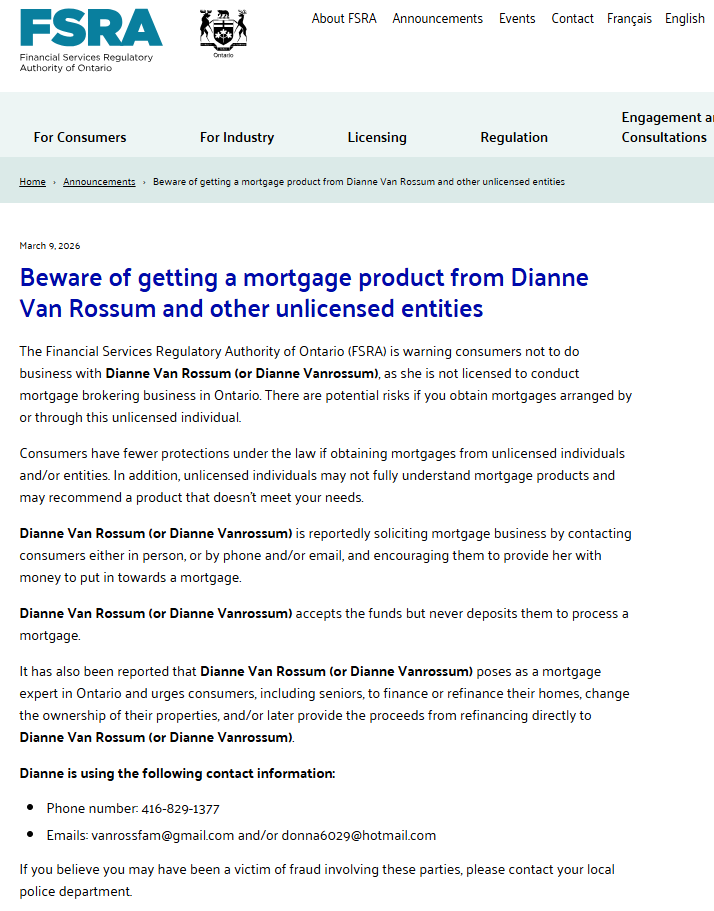Open the For Consumers menu
Screen dimensions: 714x911
click(x=80, y=137)
